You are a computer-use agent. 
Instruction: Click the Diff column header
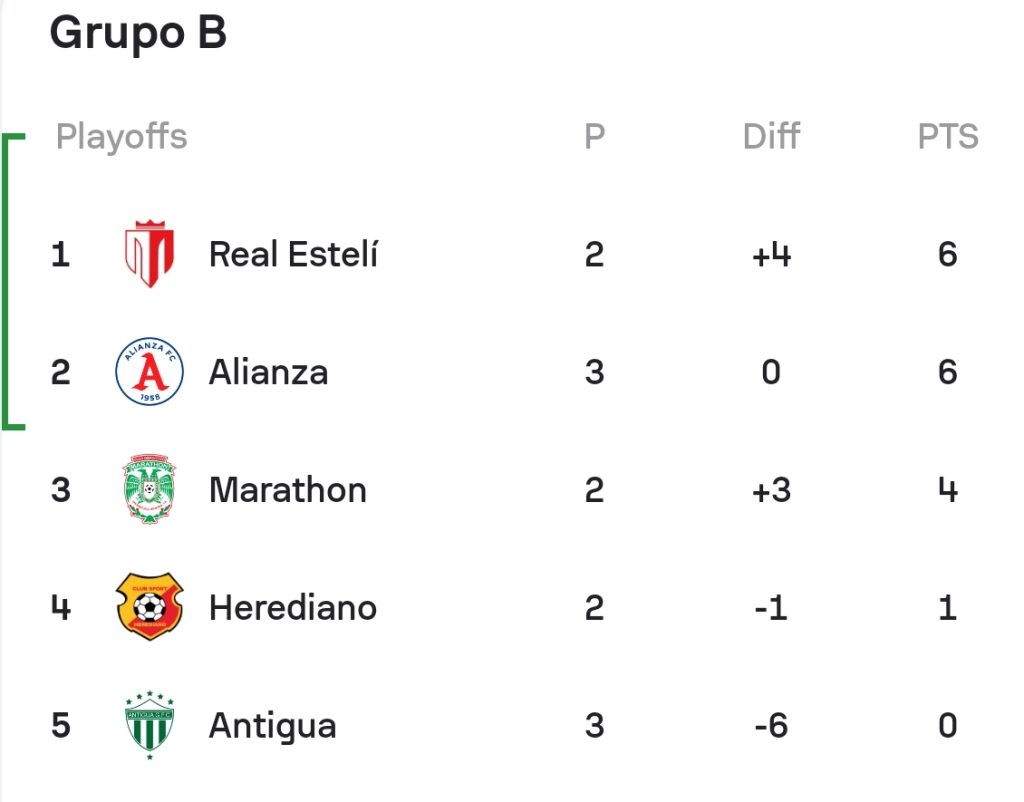[771, 136]
